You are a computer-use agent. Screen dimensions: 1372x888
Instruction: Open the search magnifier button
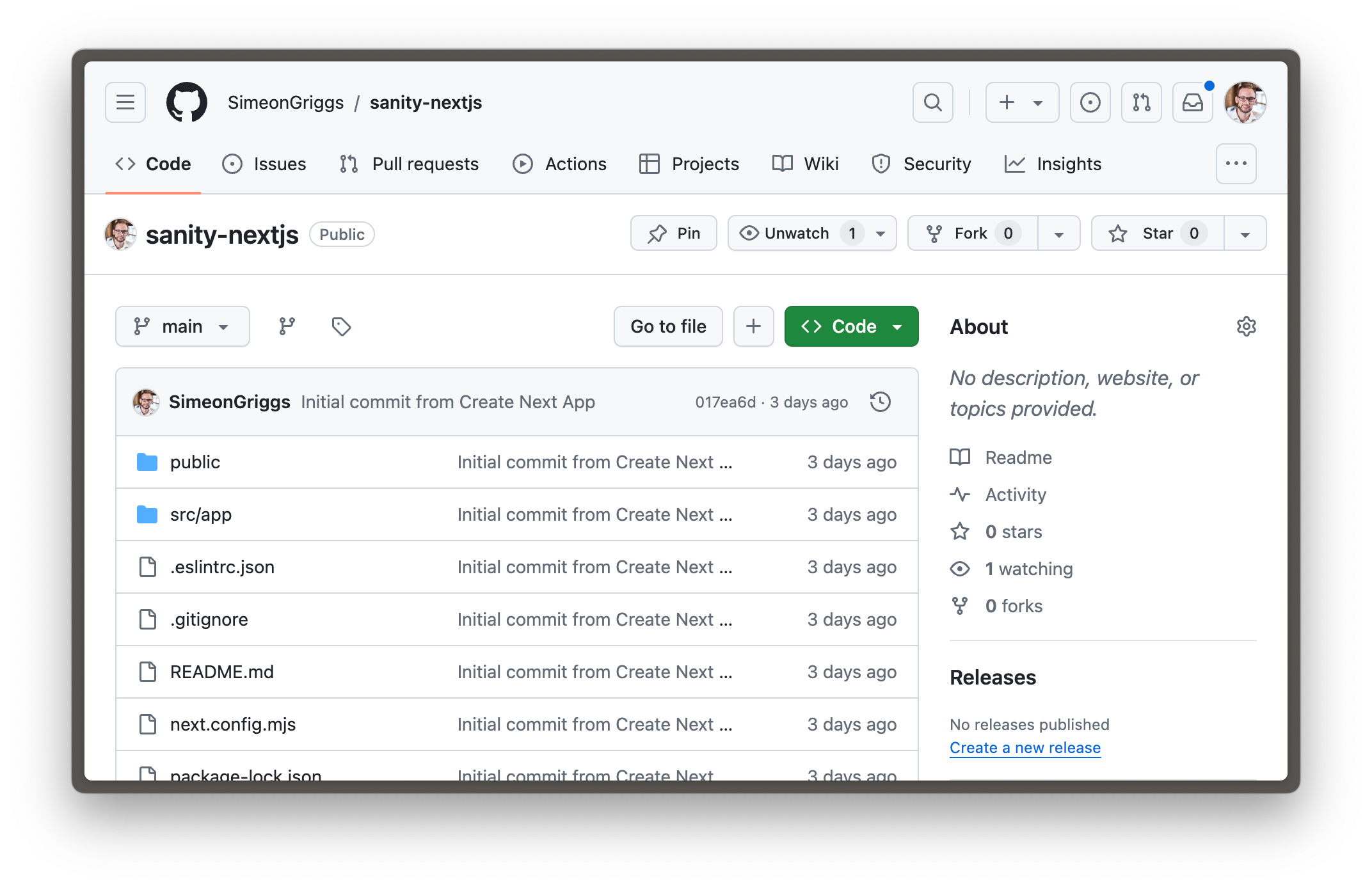933,102
